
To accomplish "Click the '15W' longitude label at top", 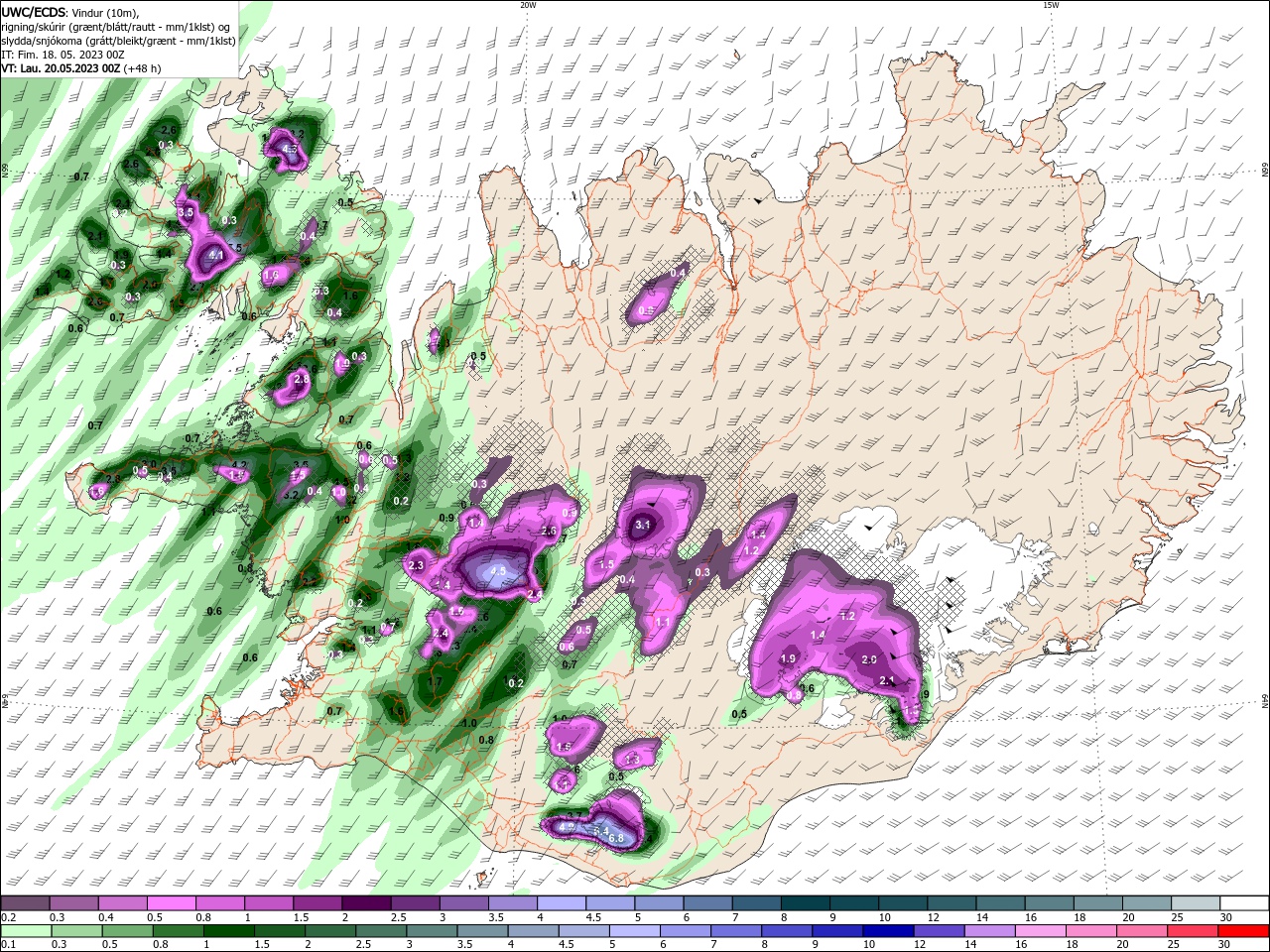I will click(x=1051, y=5).
